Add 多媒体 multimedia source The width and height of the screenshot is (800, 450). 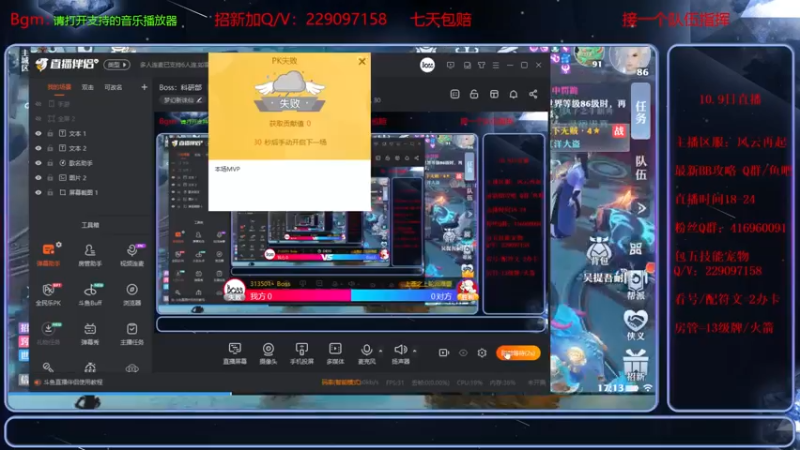[335, 353]
